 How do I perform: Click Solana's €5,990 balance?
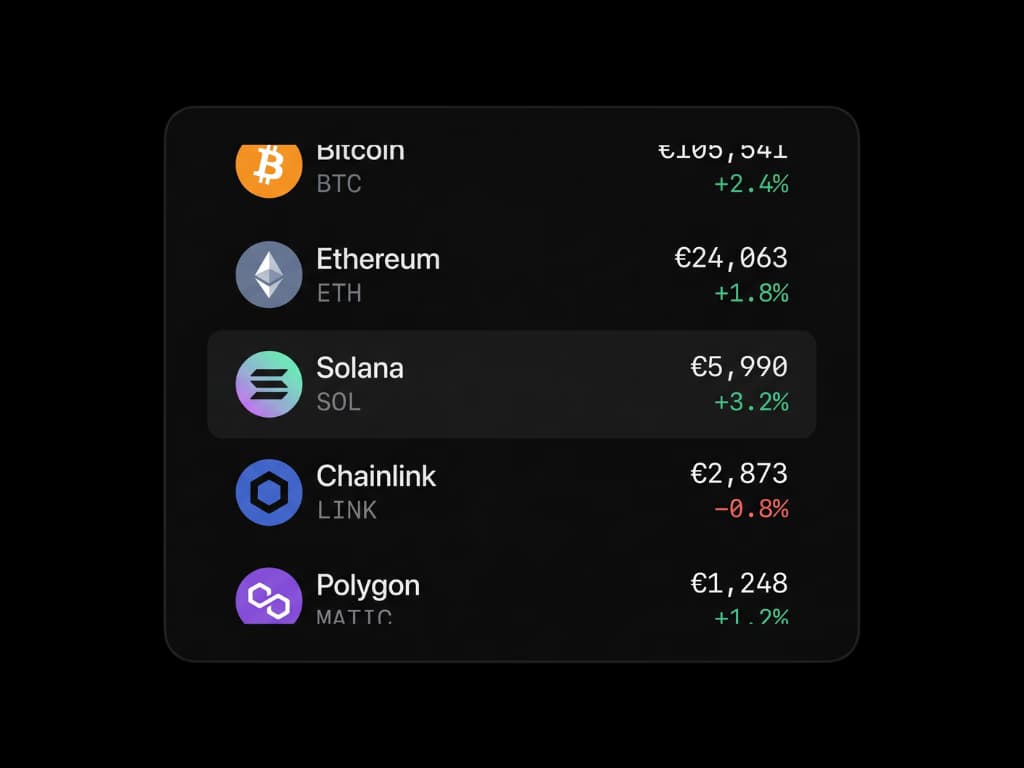pyautogui.click(x=739, y=368)
